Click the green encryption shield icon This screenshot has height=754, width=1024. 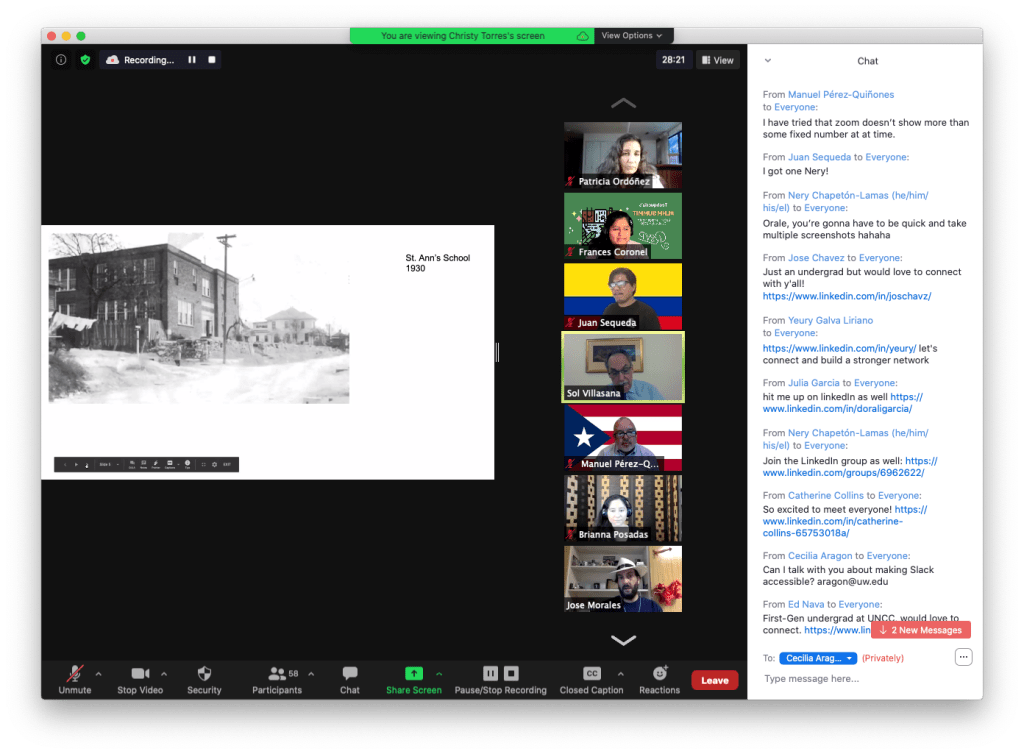point(85,60)
